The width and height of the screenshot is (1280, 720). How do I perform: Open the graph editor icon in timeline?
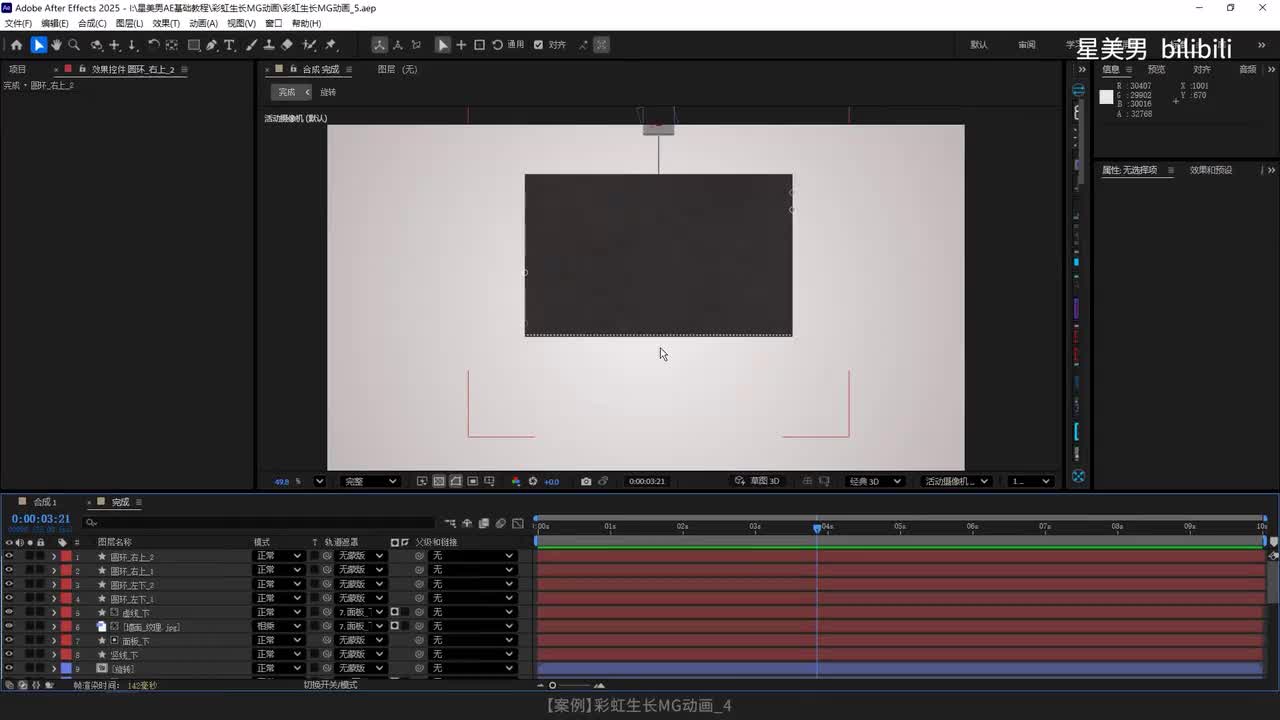coord(518,523)
